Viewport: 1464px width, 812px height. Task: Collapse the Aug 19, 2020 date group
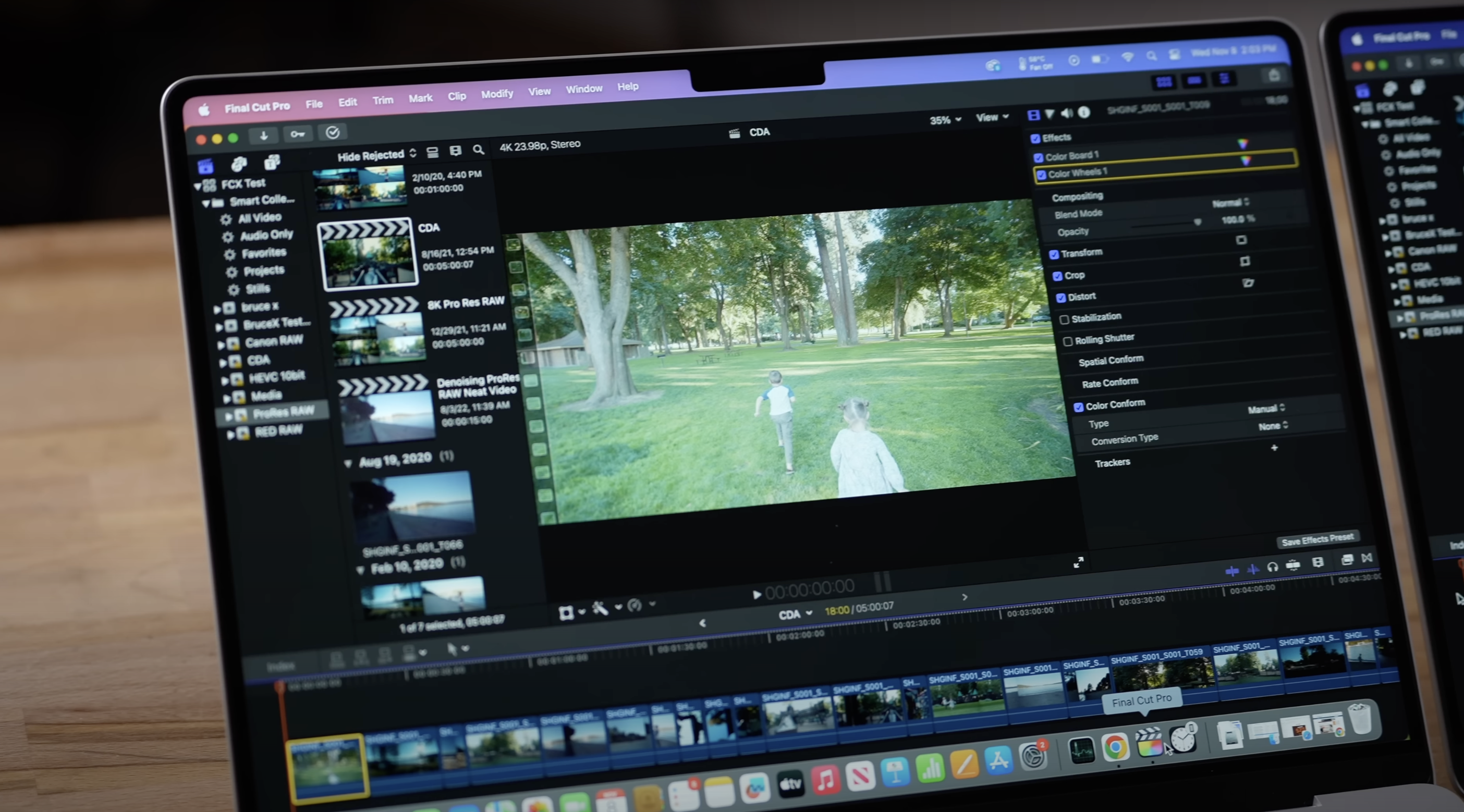(x=348, y=463)
